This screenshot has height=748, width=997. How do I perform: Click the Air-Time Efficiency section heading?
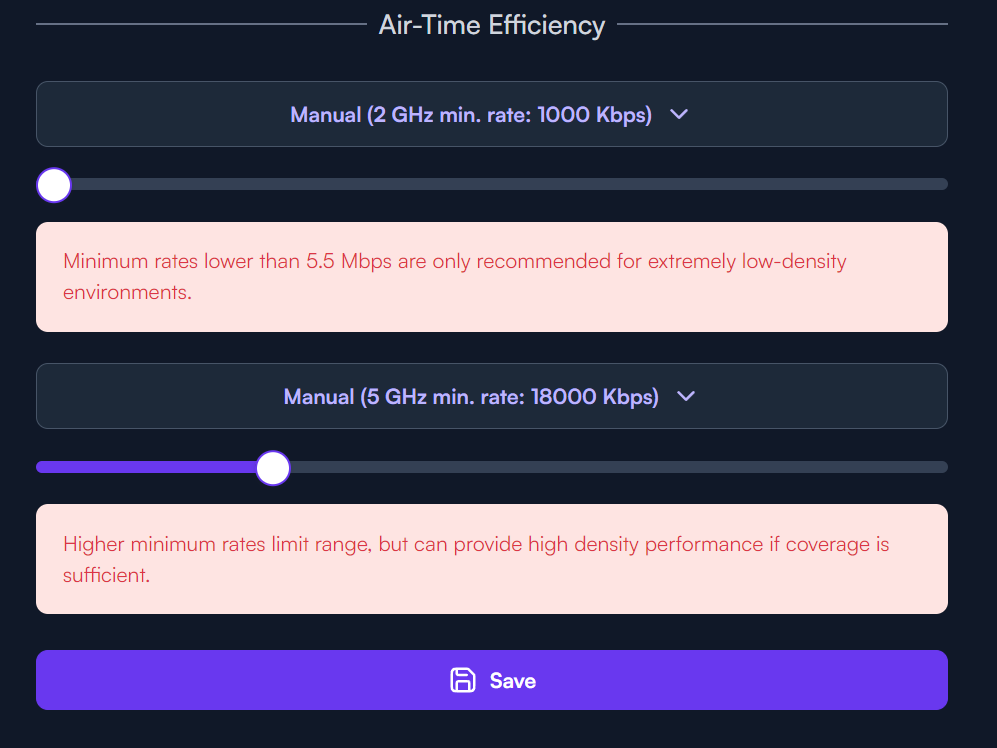[492, 25]
